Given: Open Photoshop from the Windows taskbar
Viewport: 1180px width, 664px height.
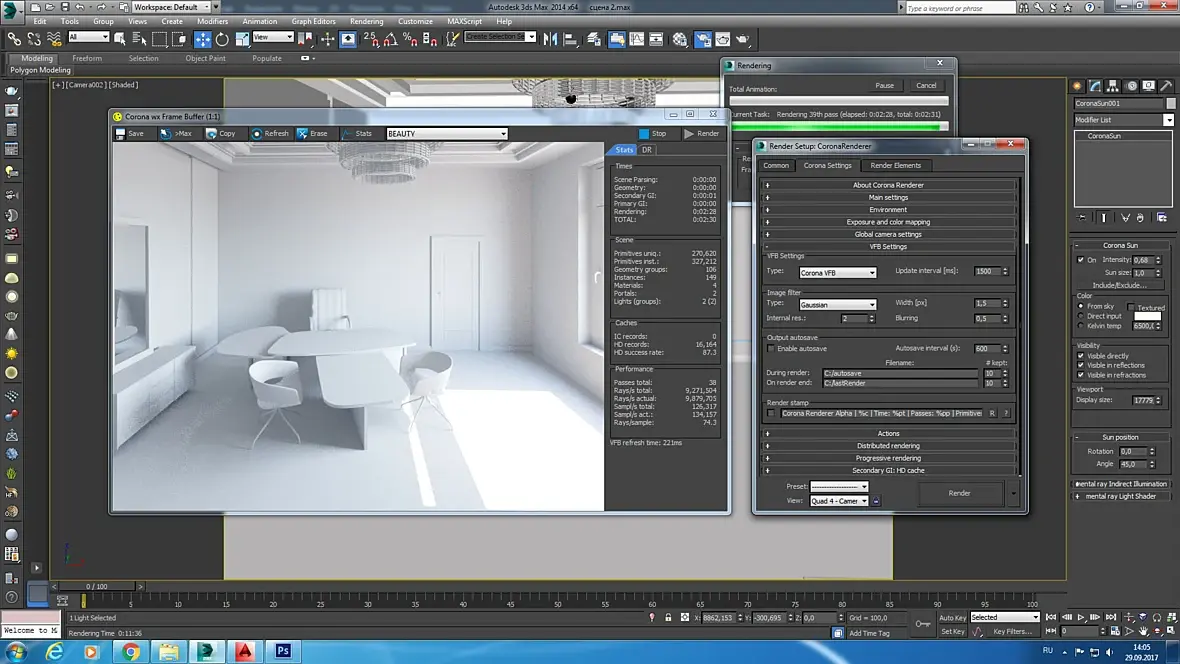Looking at the screenshot, I should 283,651.
